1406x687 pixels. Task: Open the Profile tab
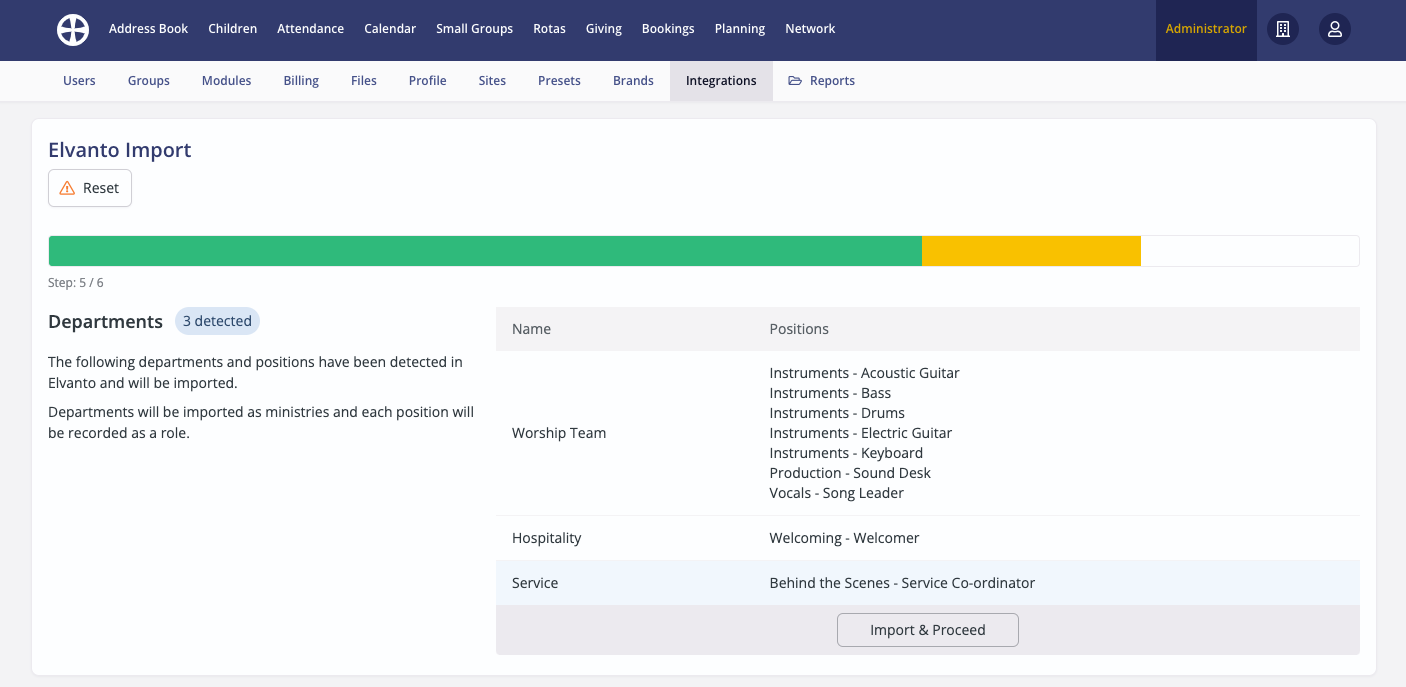[x=427, y=81]
